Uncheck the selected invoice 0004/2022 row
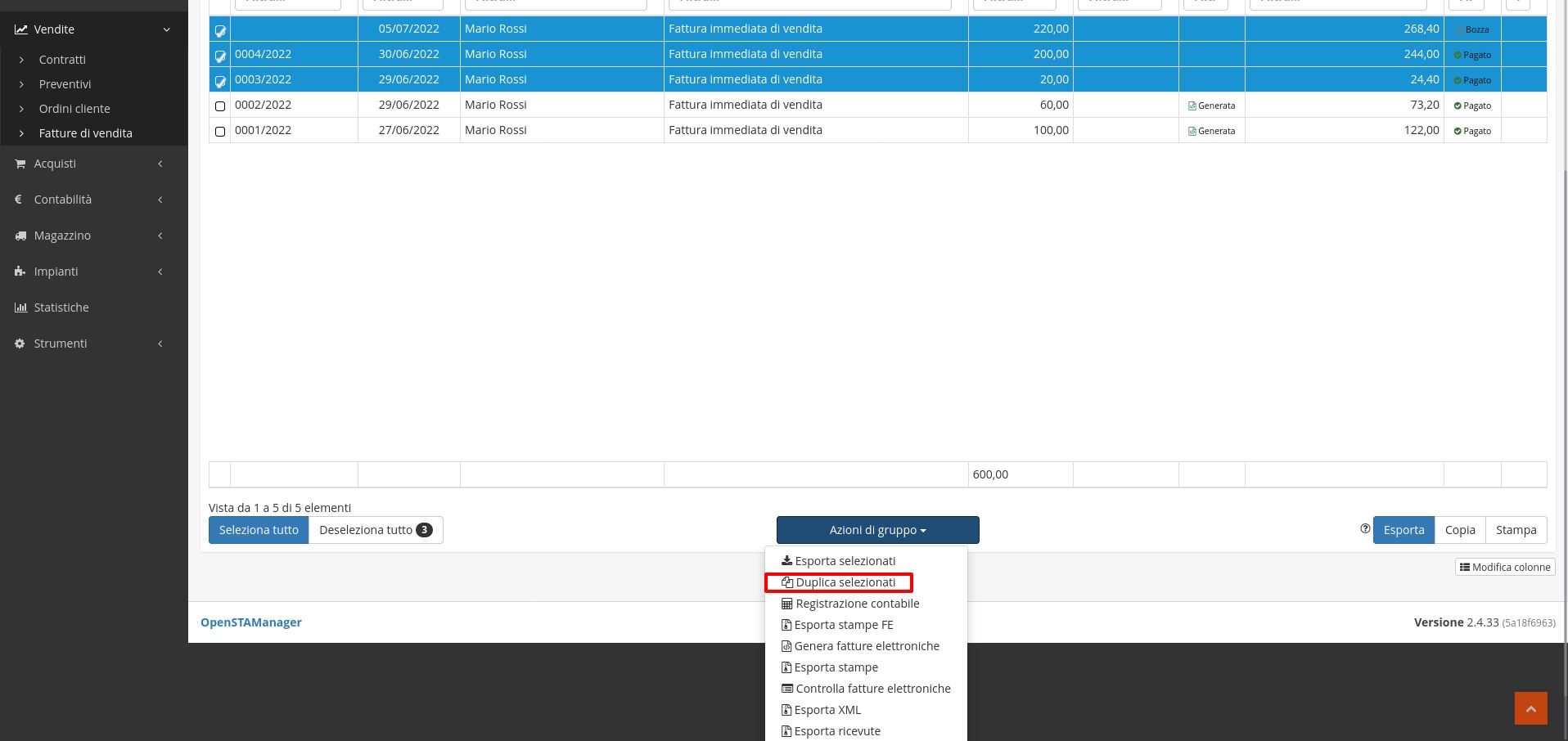The height and width of the screenshot is (741, 1568). pos(220,56)
